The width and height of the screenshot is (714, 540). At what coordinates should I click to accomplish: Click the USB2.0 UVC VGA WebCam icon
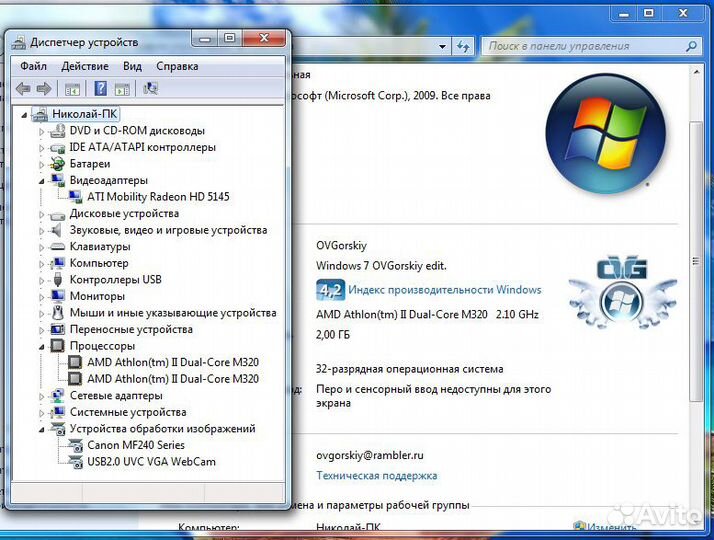click(x=75, y=462)
